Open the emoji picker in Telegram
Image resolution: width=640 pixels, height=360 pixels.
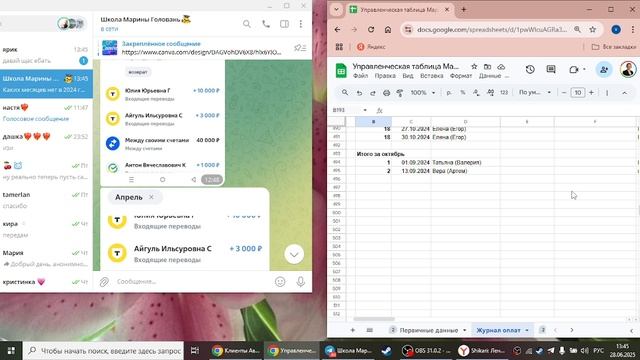coord(280,282)
